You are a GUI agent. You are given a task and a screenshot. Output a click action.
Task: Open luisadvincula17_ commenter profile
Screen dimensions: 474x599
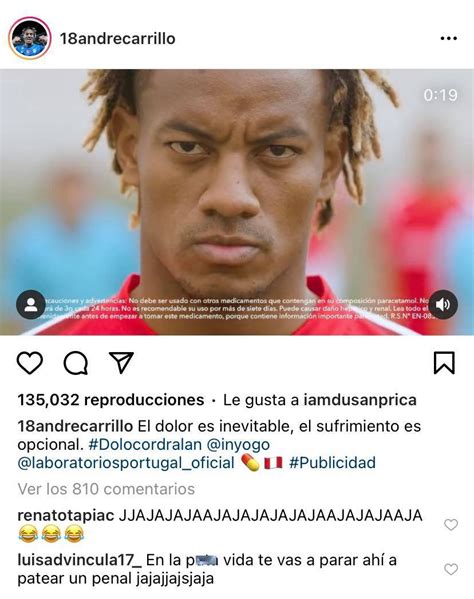79,560
